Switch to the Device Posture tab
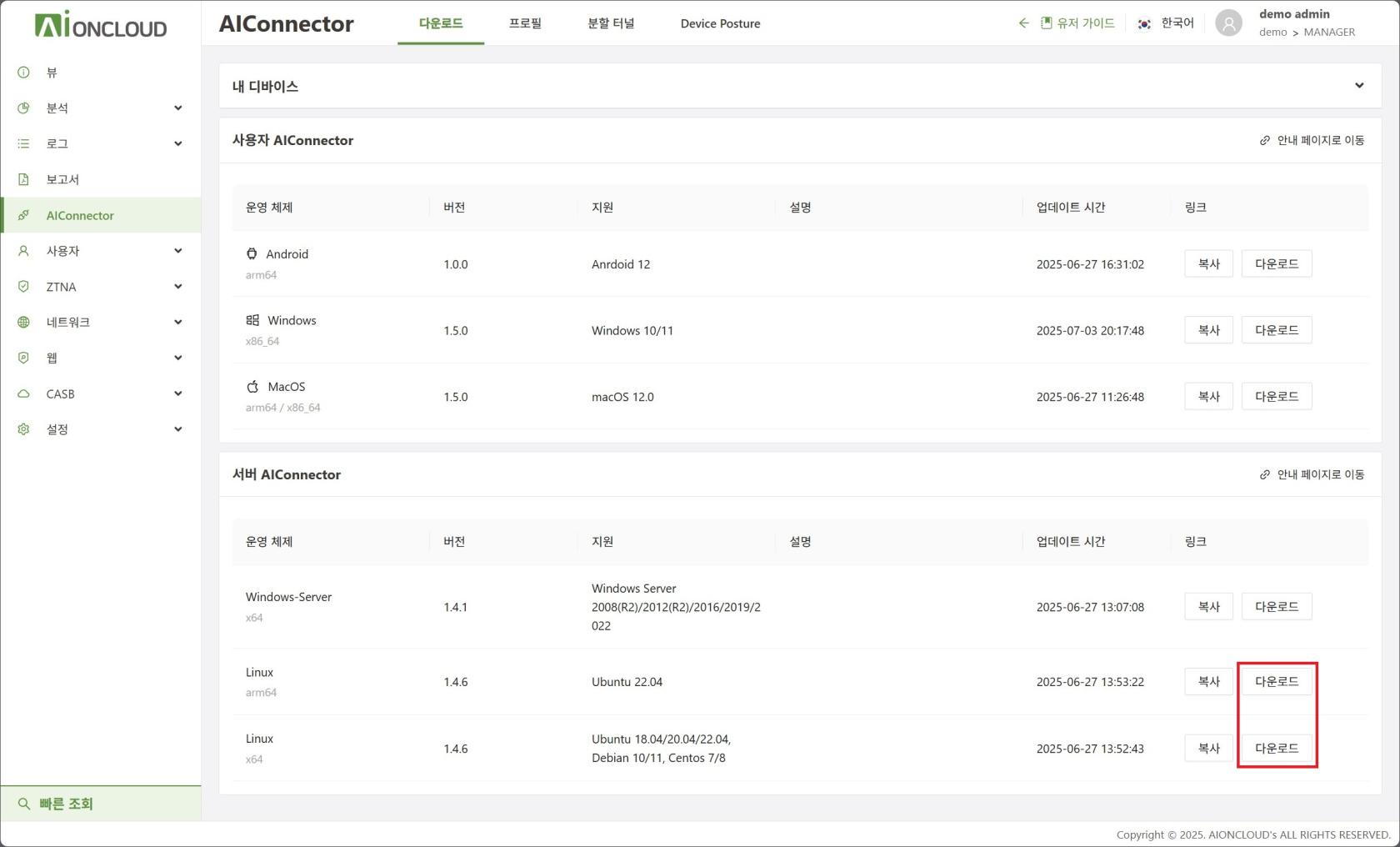This screenshot has height=847, width=1400. point(720,23)
